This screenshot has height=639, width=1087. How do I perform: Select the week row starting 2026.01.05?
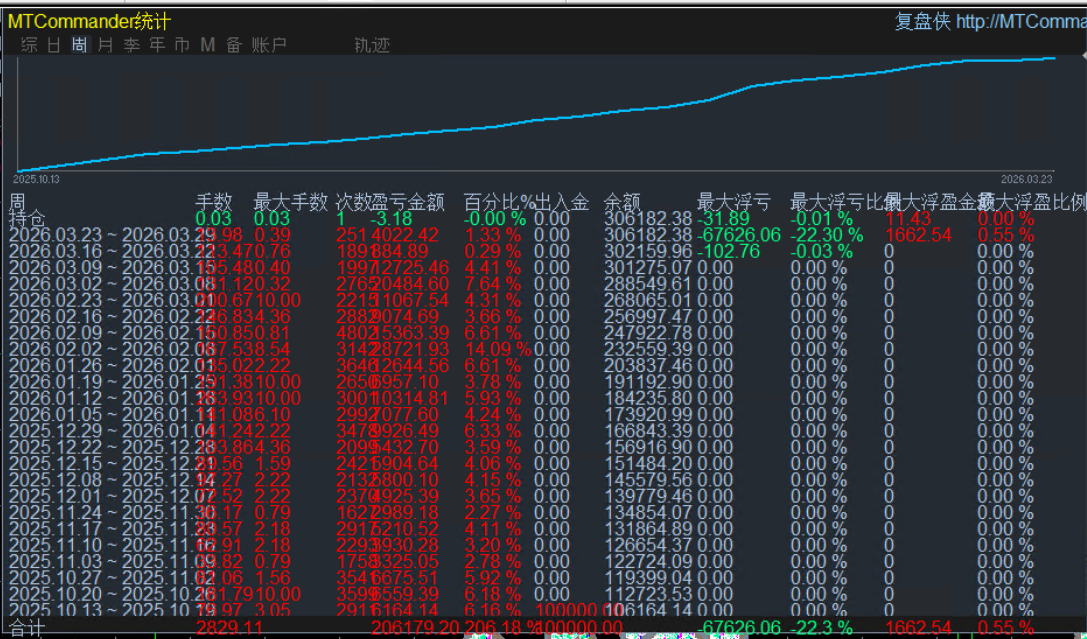click(x=544, y=414)
